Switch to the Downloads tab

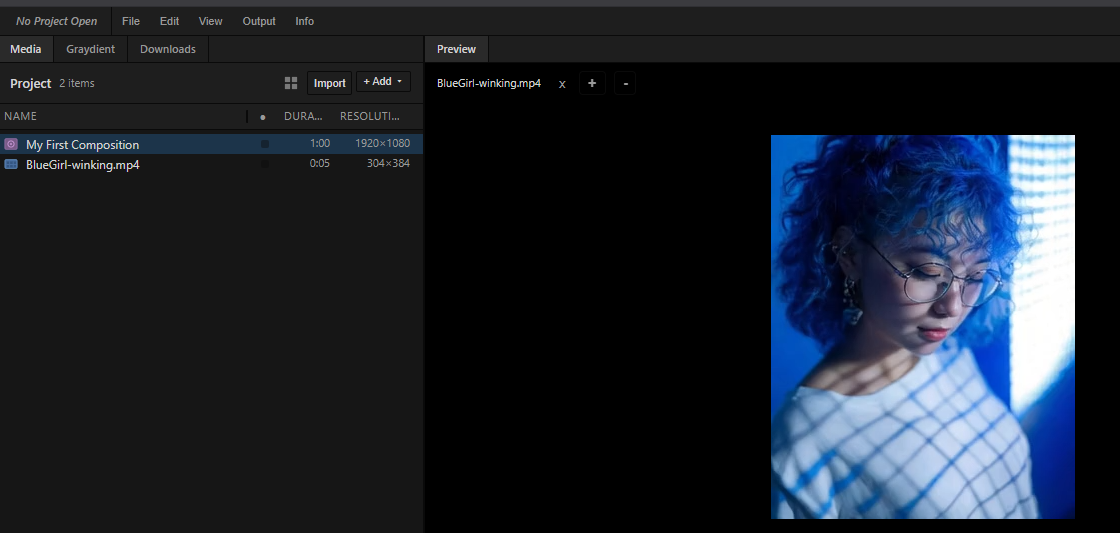coord(168,49)
